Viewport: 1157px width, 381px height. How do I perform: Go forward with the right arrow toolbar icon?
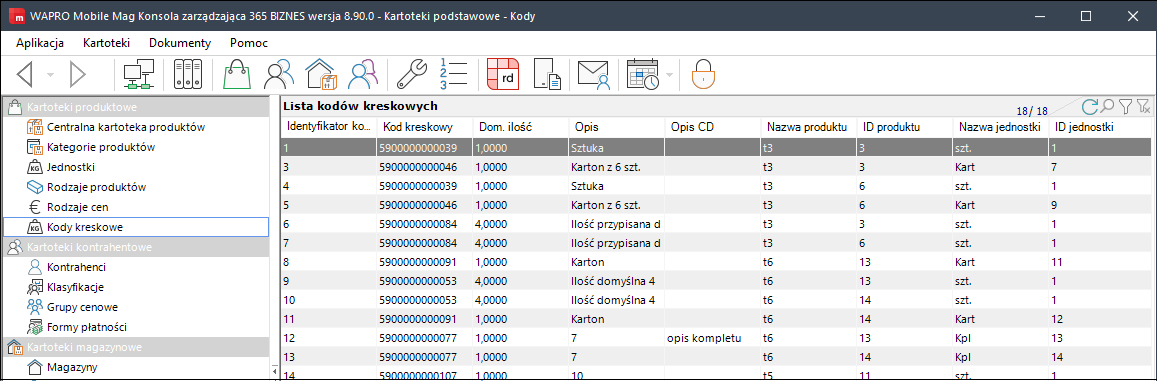coord(78,74)
